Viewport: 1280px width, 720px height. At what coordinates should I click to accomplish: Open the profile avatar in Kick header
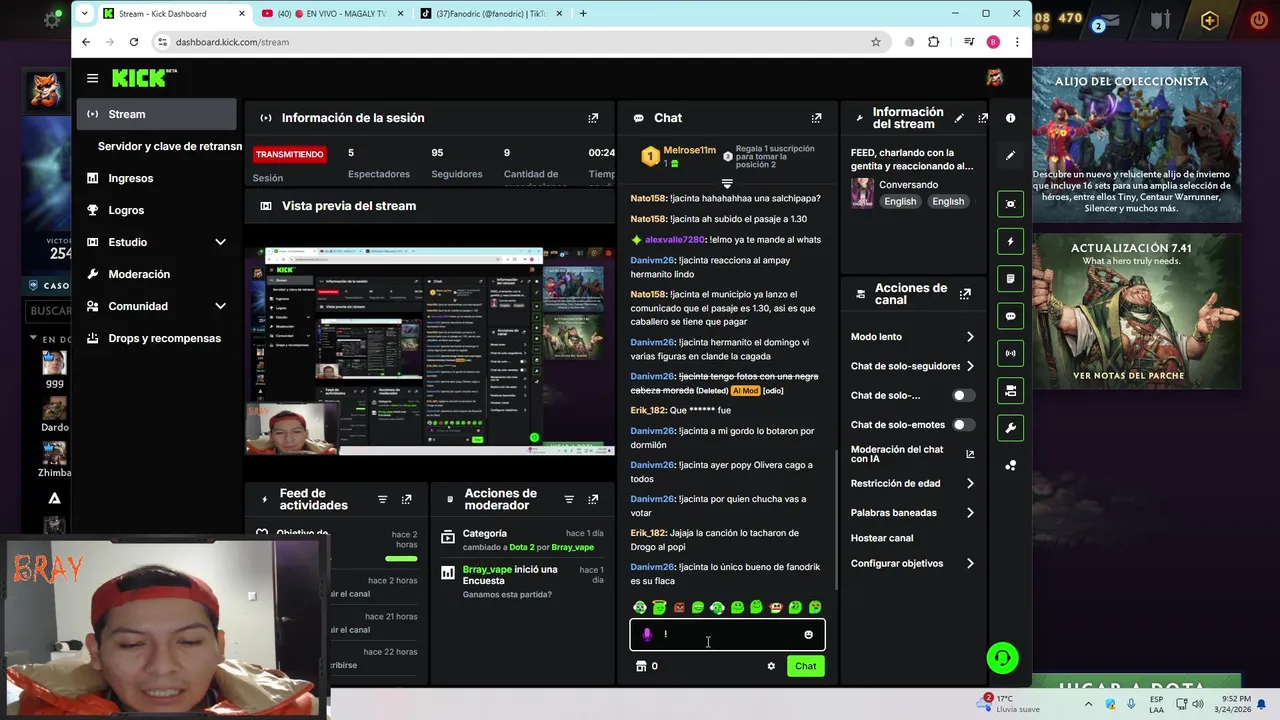(994, 78)
